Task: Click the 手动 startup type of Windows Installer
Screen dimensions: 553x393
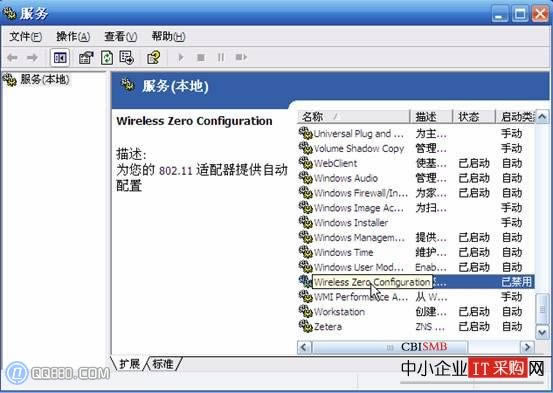Action: (x=512, y=223)
